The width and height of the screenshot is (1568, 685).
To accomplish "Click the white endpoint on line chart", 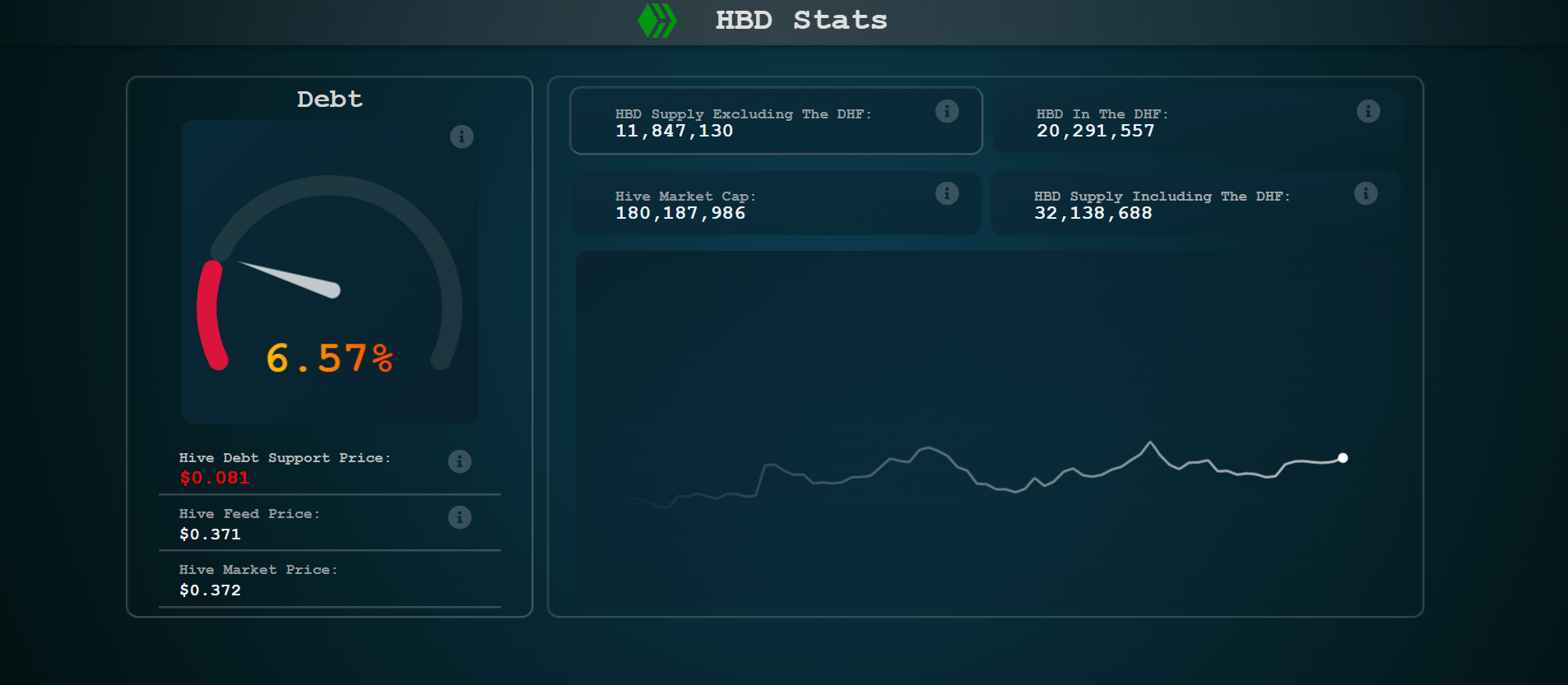I will click(1343, 458).
